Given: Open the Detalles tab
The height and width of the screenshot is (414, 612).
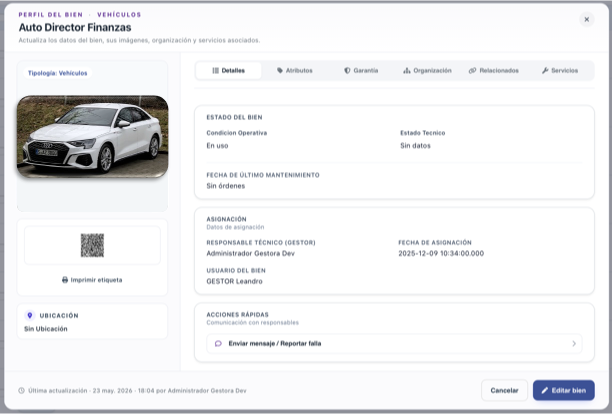Looking at the screenshot, I should 228,71.
